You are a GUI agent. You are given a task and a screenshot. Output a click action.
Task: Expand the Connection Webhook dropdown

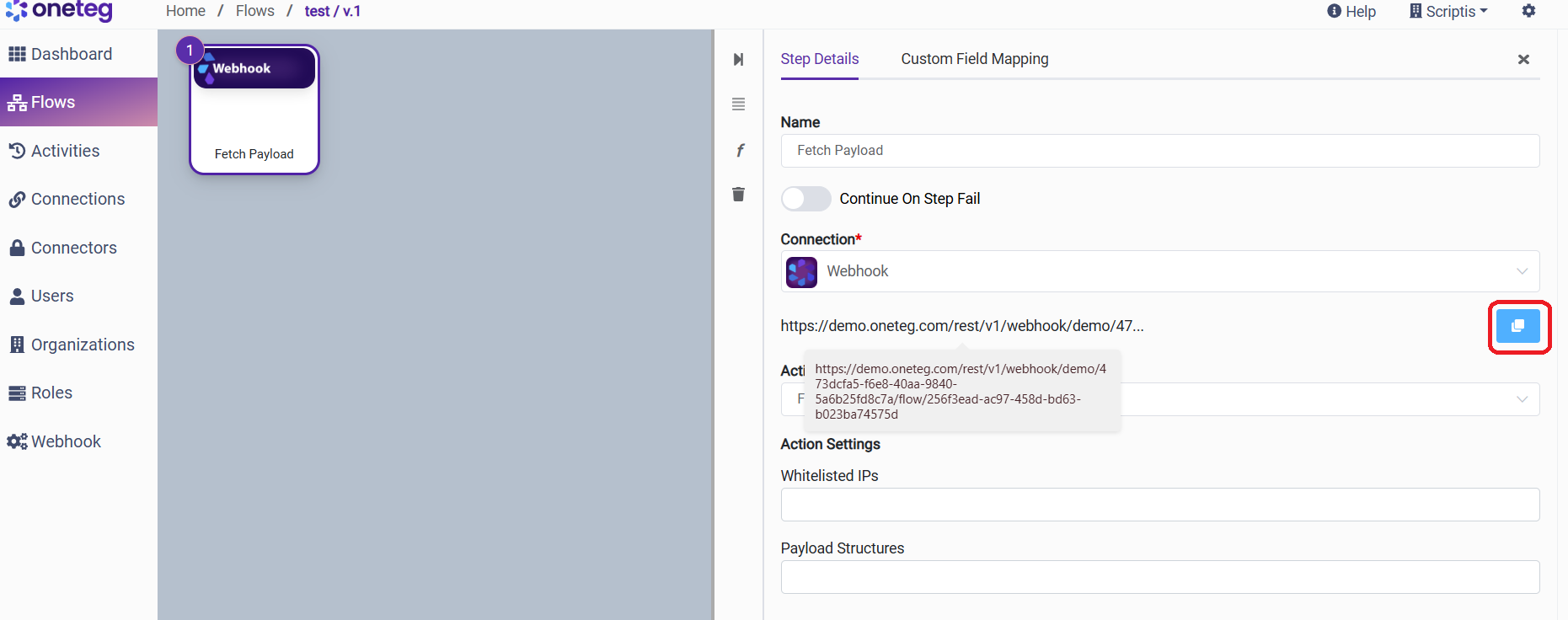coord(1521,271)
